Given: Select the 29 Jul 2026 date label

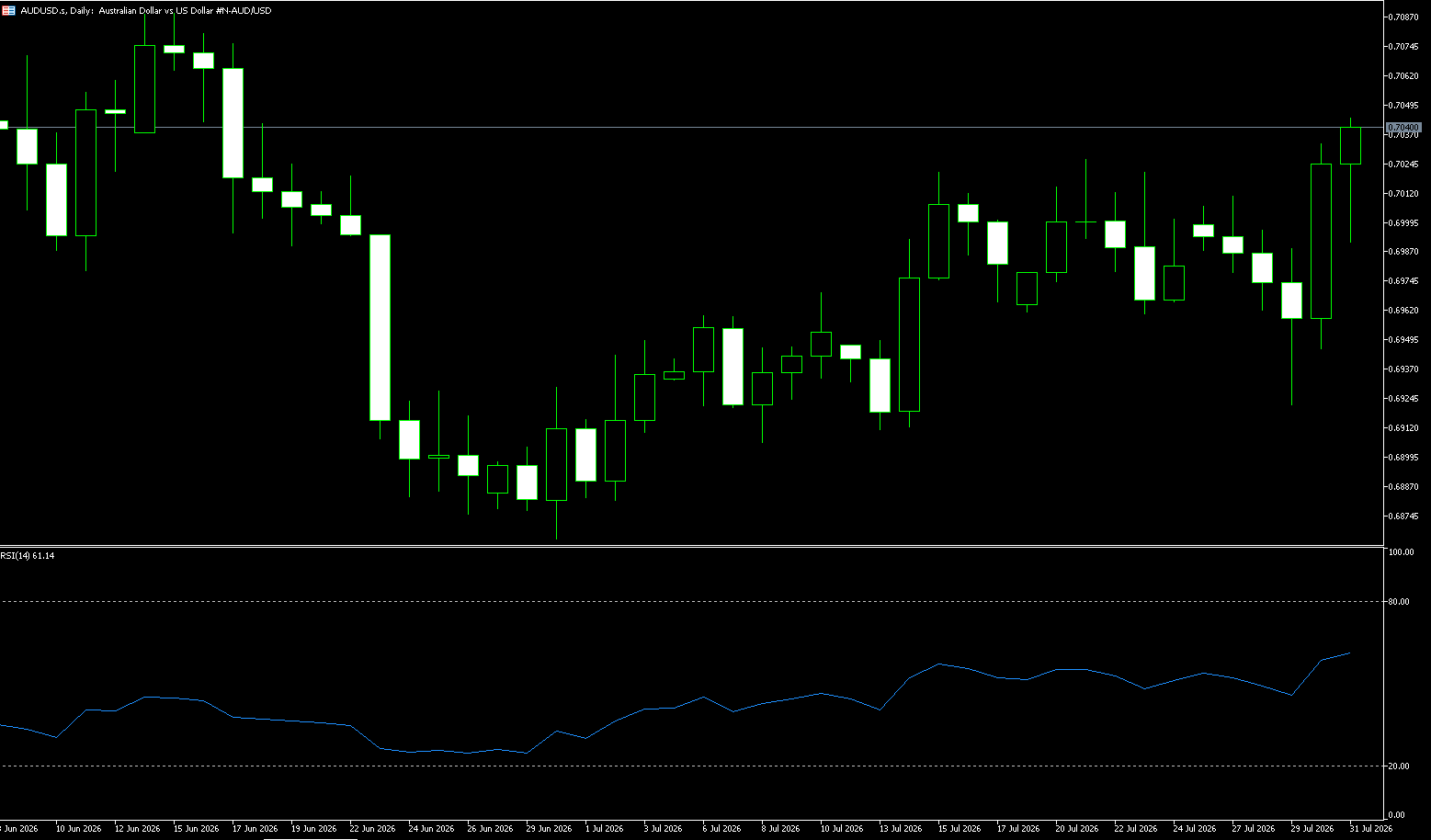Looking at the screenshot, I should [x=1314, y=829].
